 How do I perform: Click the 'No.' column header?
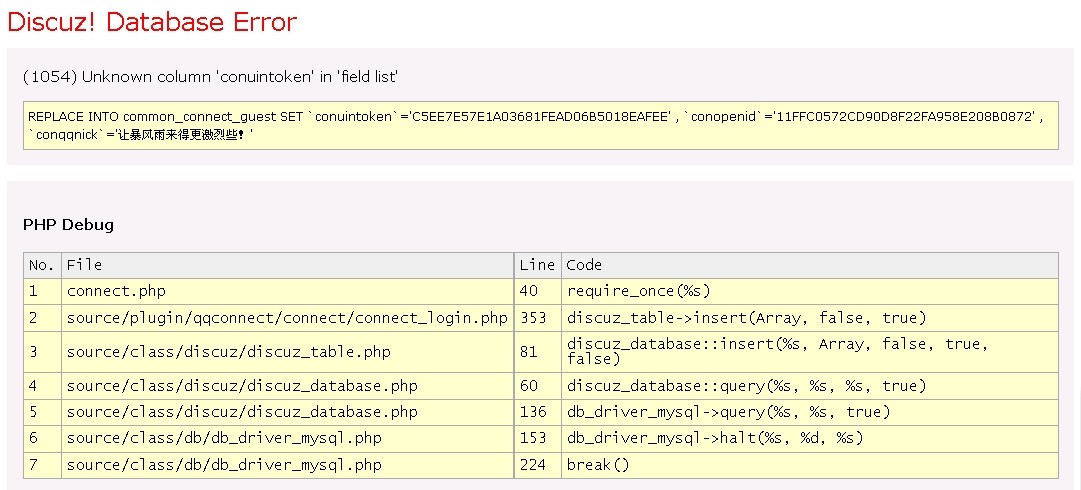[x=41, y=265]
